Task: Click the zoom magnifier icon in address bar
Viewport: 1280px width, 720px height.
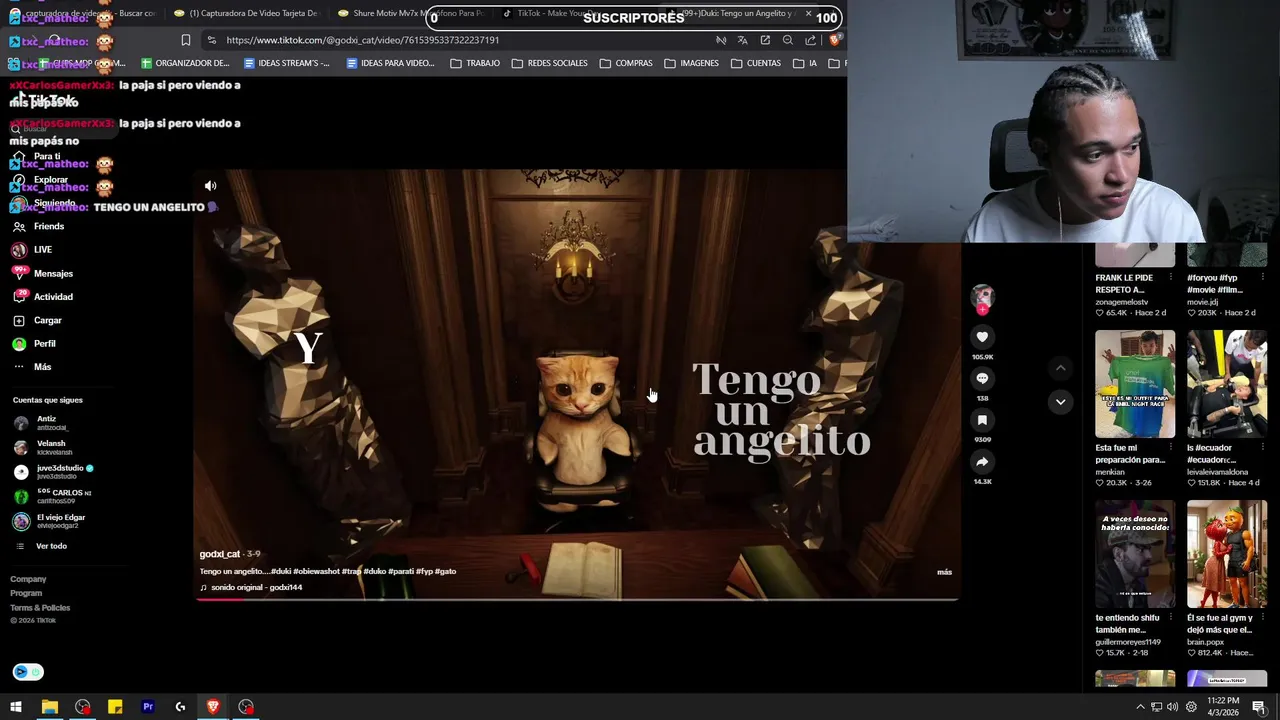Action: tap(787, 40)
